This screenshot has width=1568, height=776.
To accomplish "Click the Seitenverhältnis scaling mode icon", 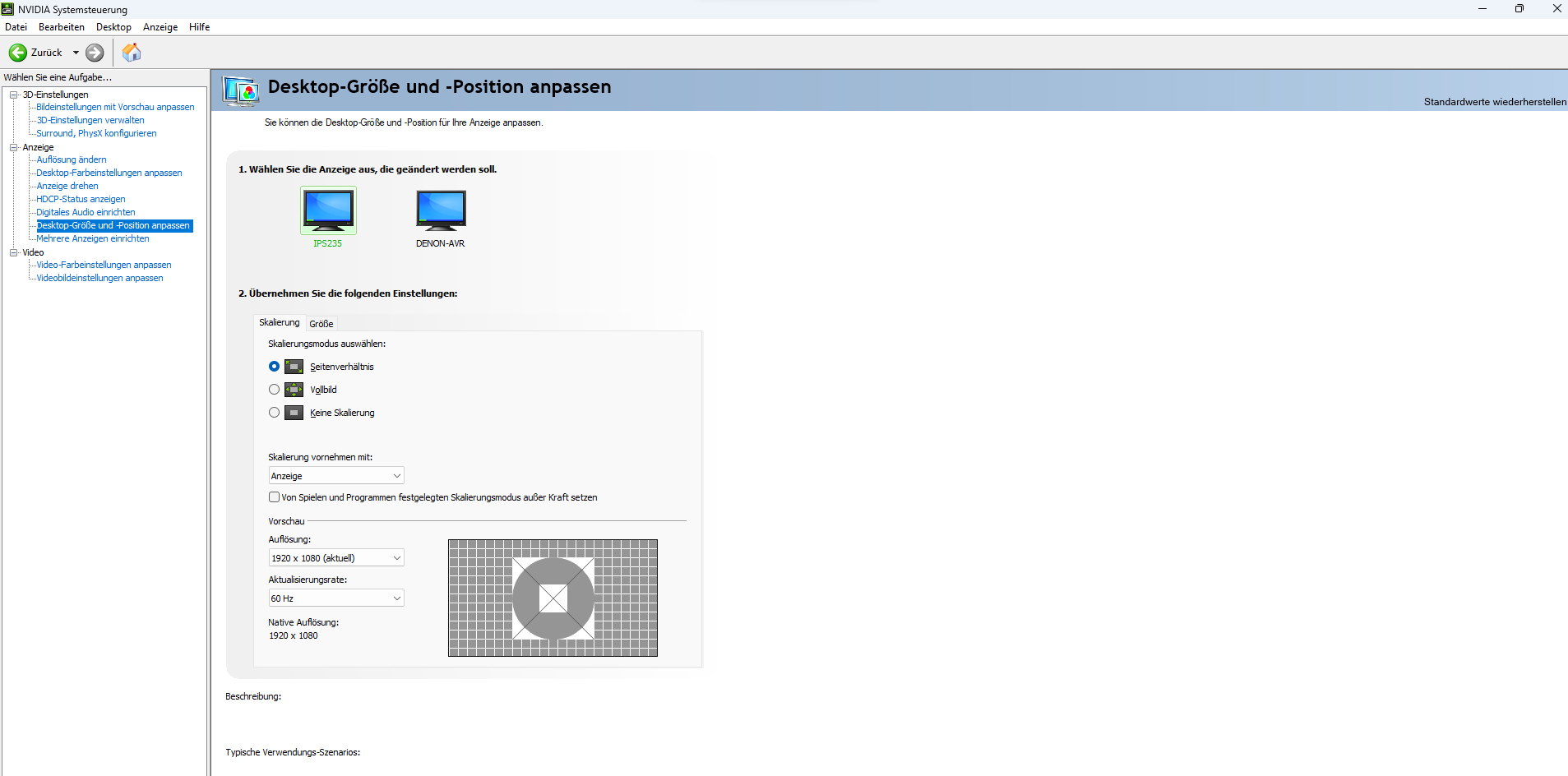I will (x=294, y=367).
